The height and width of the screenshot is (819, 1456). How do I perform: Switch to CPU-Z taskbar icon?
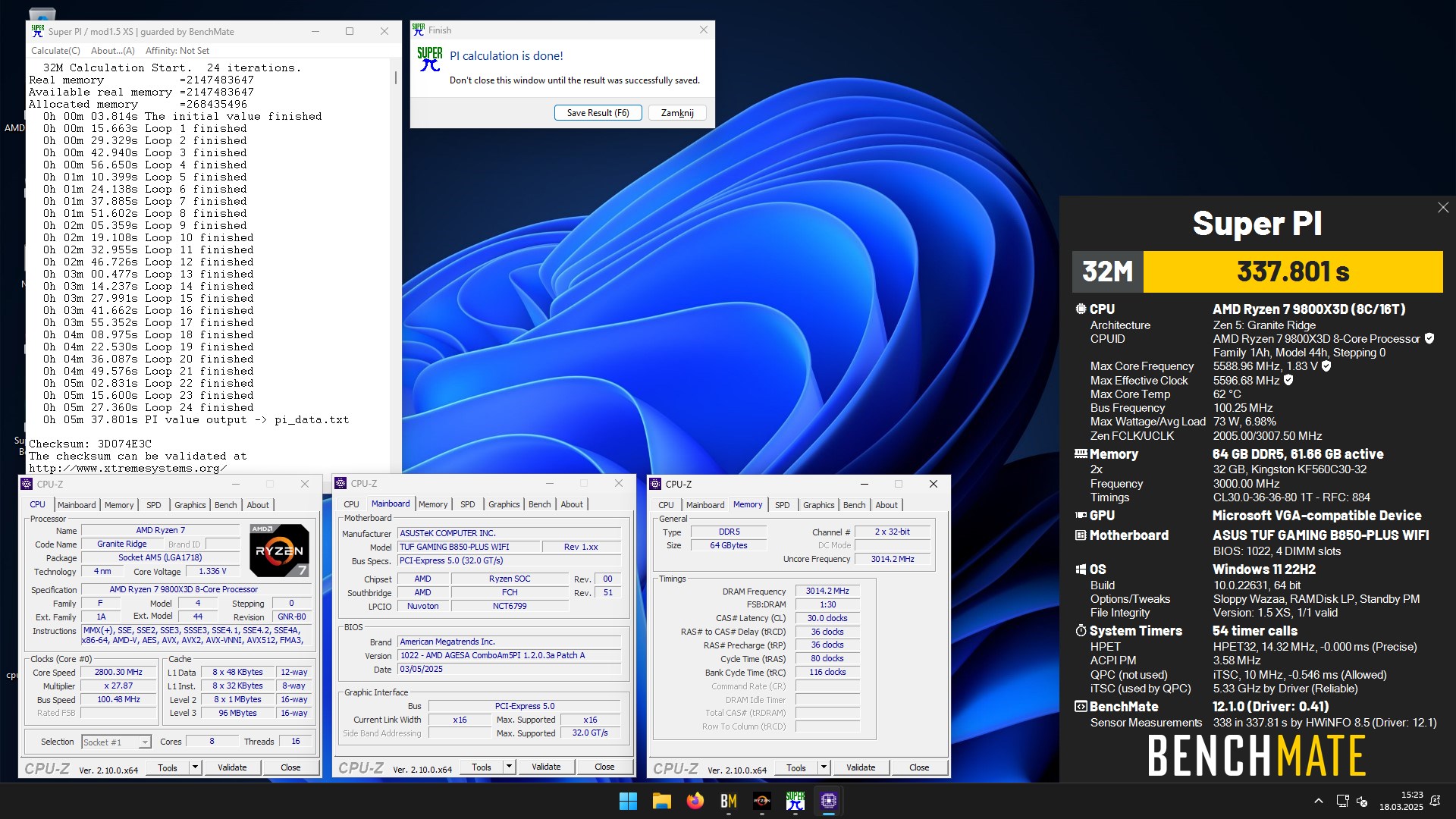point(828,801)
